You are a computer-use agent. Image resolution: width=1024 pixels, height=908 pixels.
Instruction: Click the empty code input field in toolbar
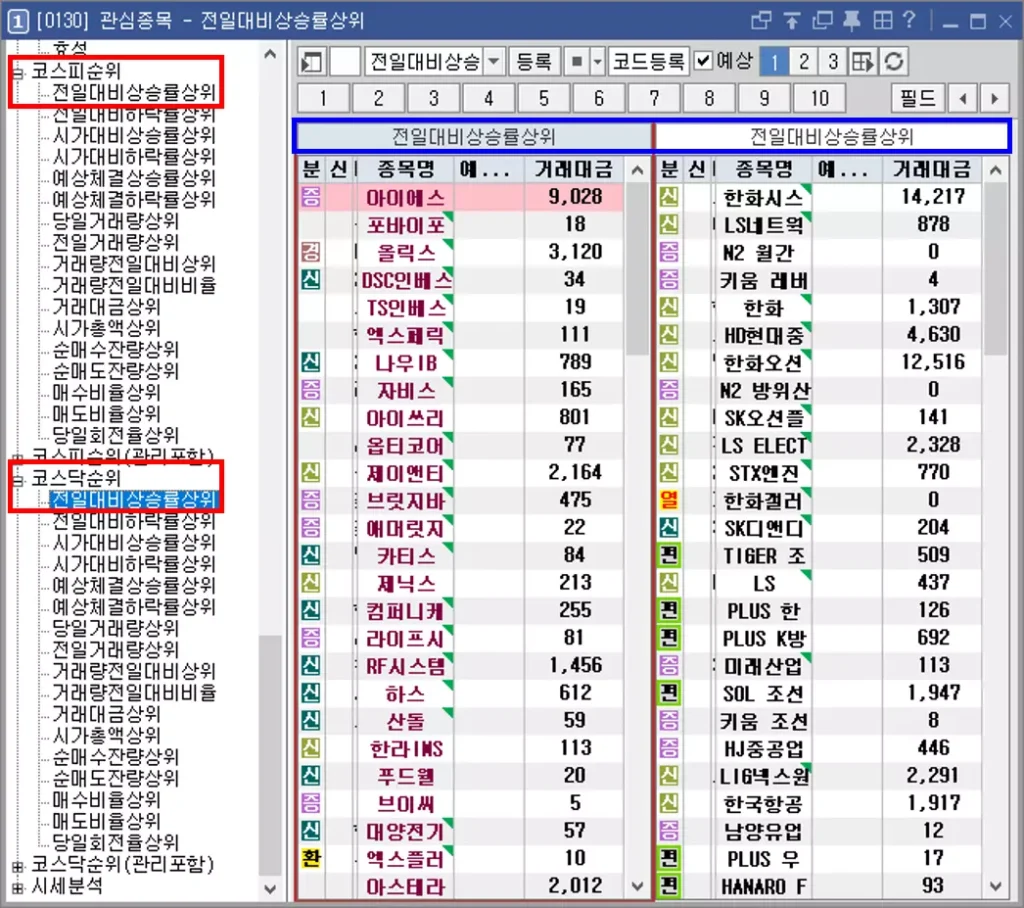point(345,62)
